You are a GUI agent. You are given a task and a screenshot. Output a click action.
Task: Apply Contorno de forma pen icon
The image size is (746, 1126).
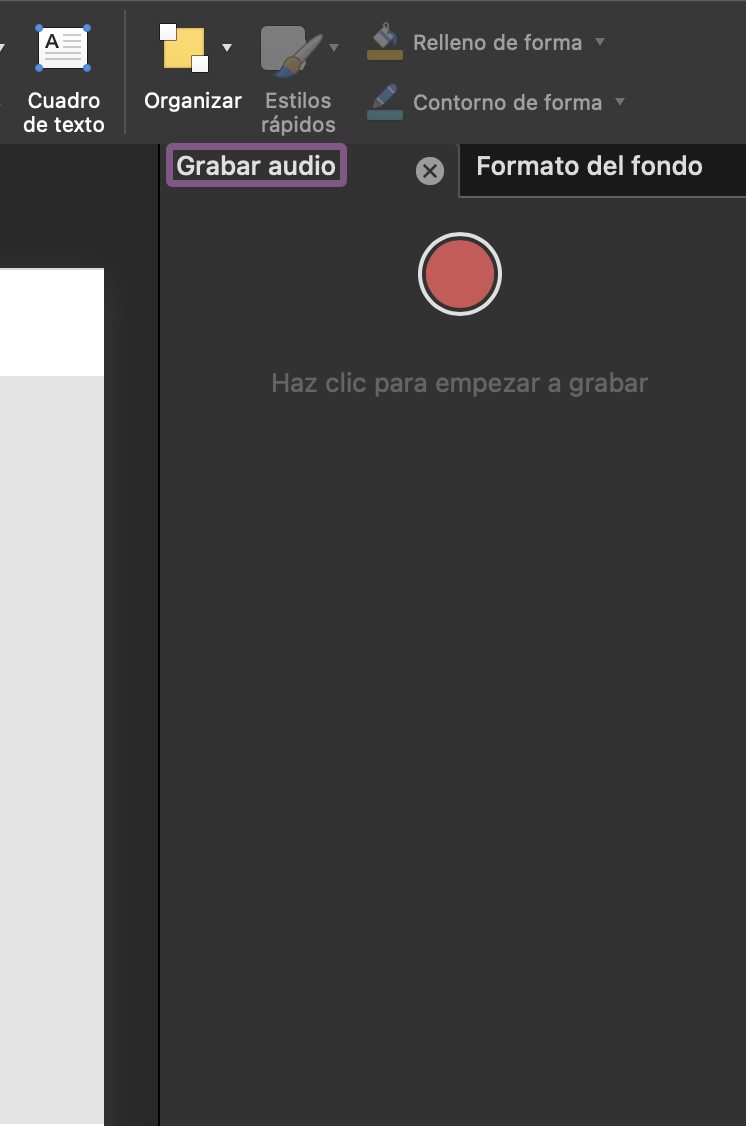pos(385,102)
